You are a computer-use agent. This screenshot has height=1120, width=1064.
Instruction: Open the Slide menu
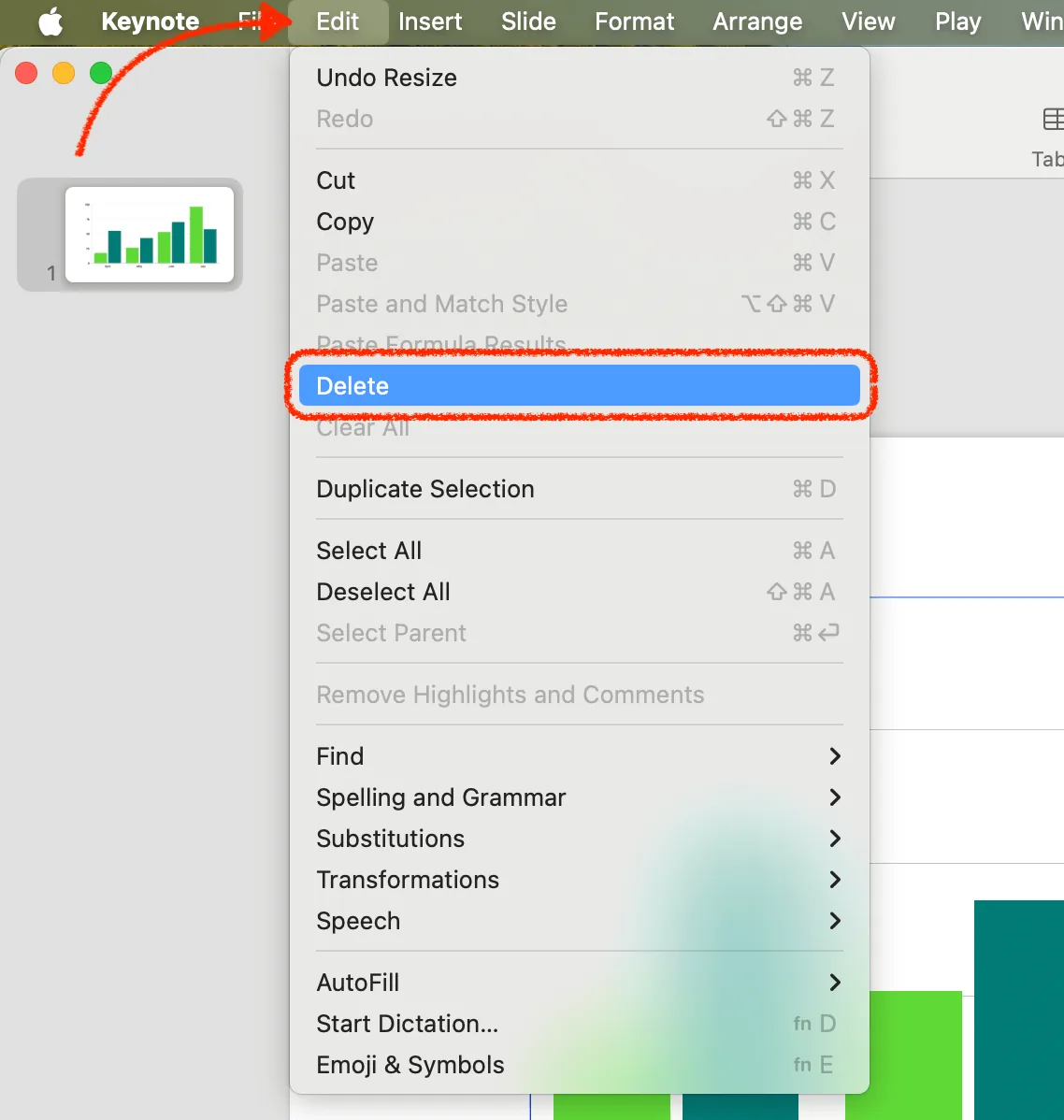pyautogui.click(x=528, y=22)
